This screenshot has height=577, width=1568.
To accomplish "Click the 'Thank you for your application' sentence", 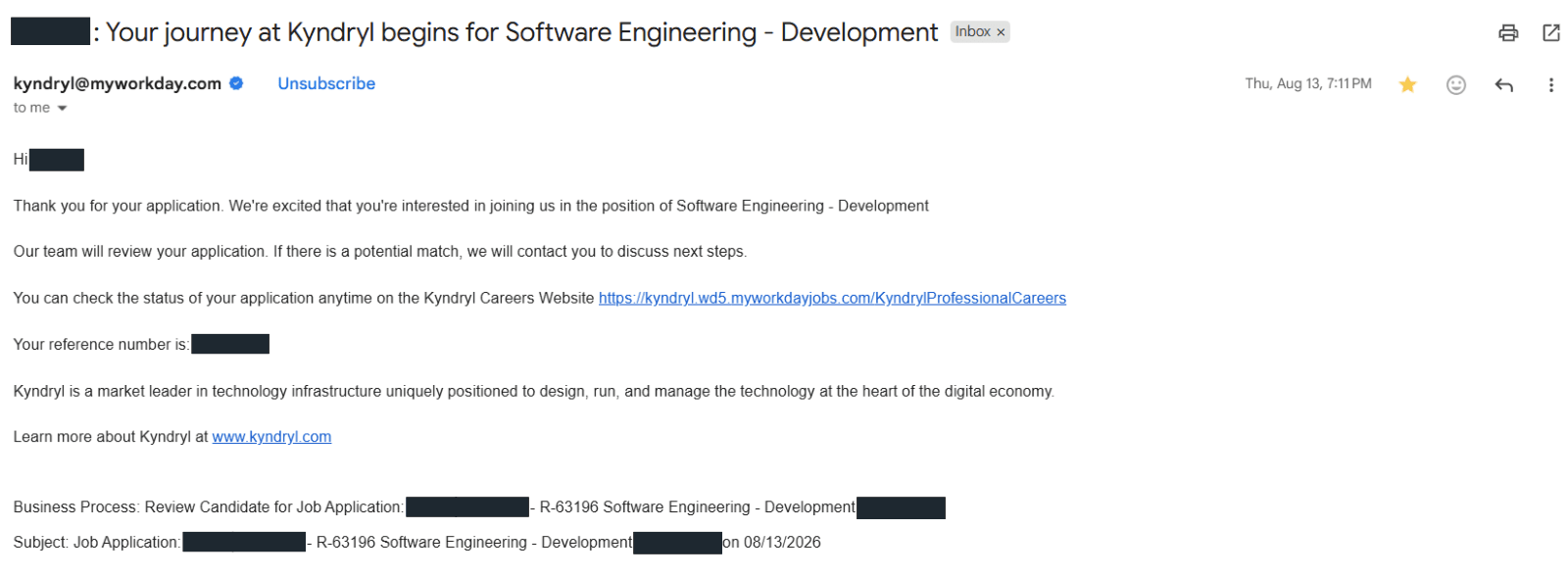I will [x=470, y=206].
